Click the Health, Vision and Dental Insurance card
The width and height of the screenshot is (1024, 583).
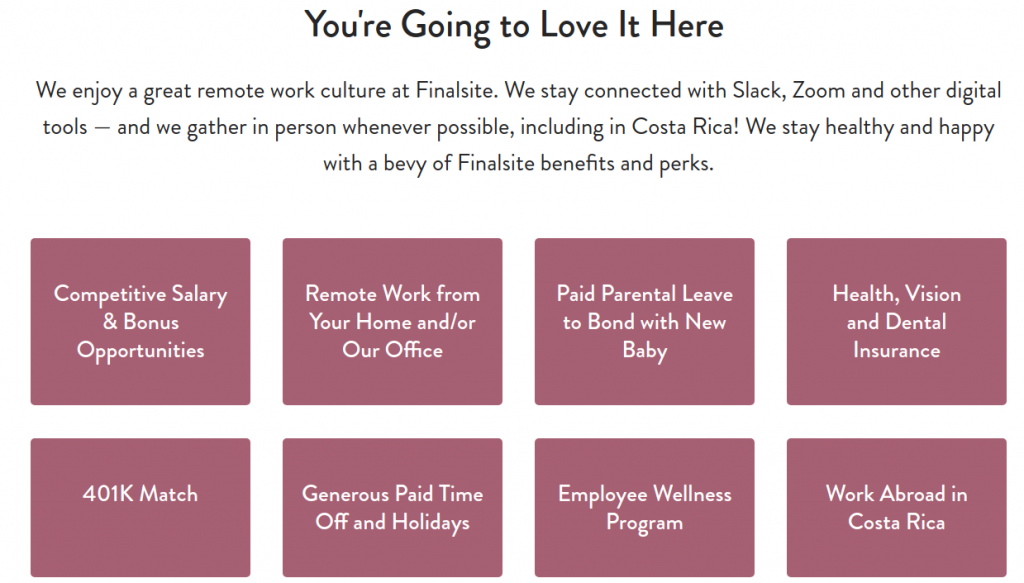click(897, 321)
